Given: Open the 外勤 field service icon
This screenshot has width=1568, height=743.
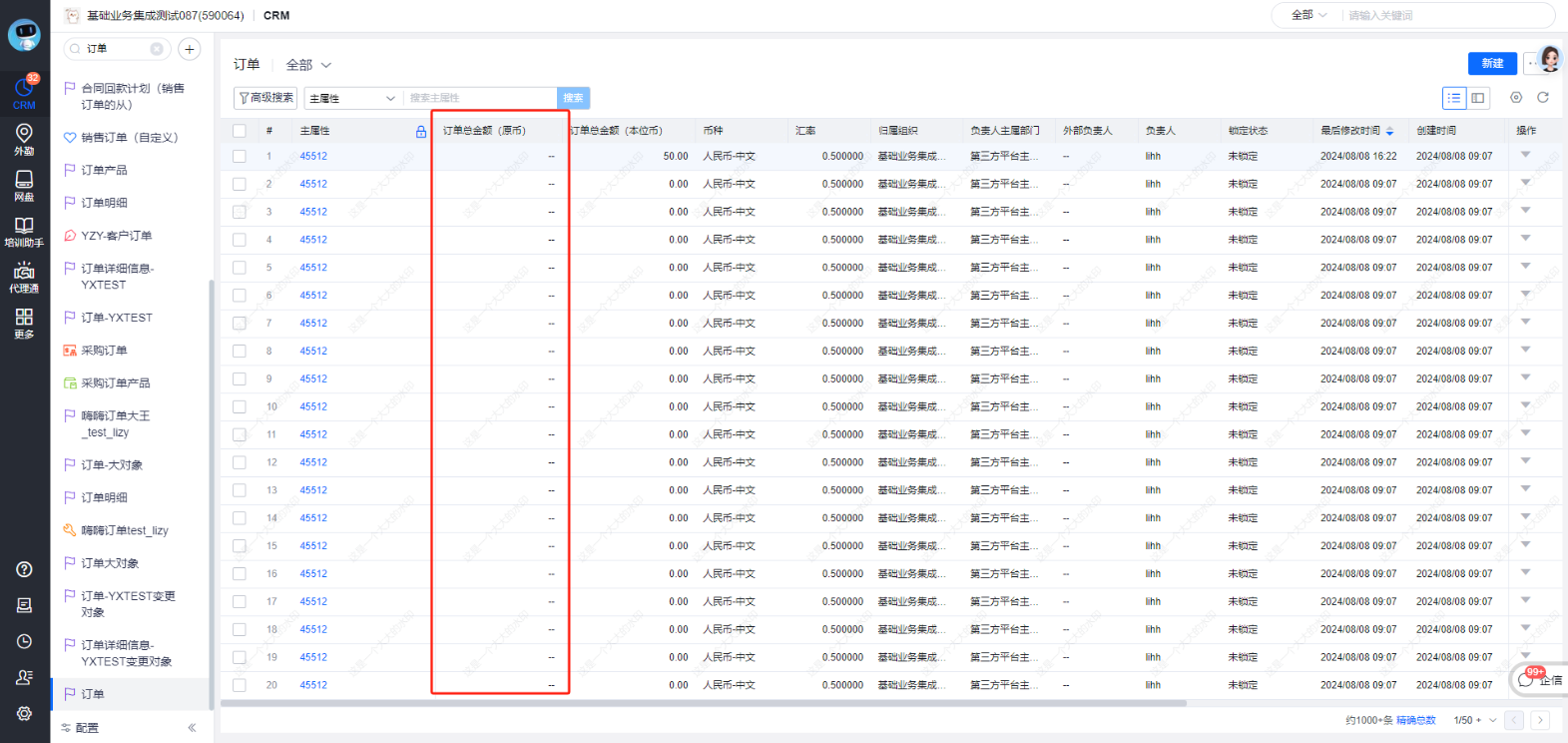Looking at the screenshot, I should click(x=24, y=139).
